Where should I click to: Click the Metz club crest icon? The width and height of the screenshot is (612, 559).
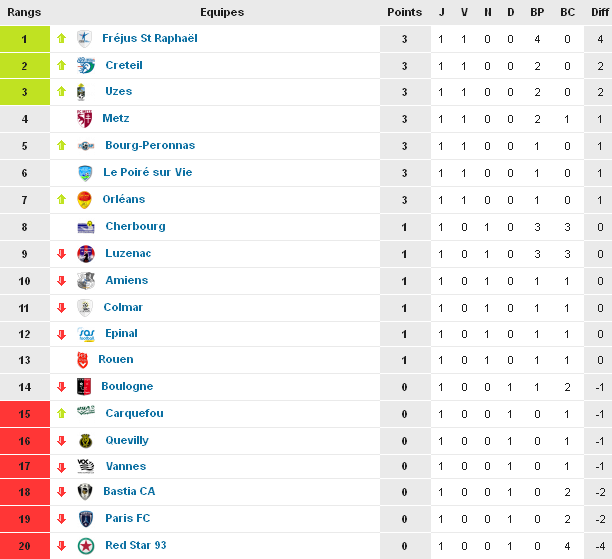click(85, 119)
